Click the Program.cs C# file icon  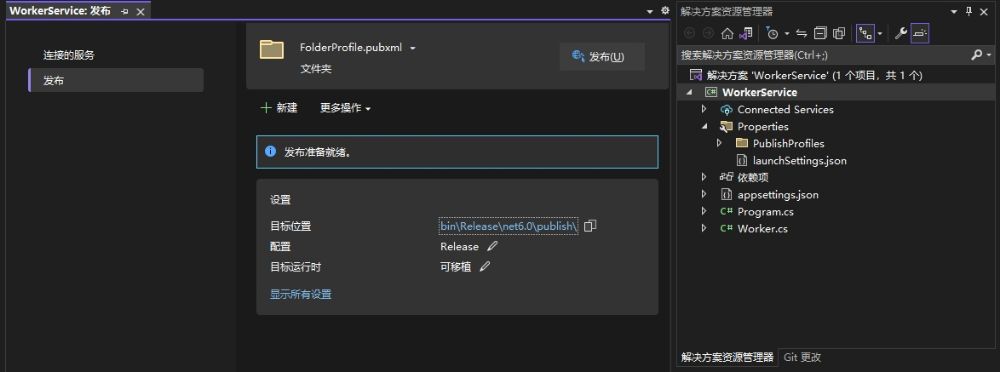pyautogui.click(x=726, y=211)
